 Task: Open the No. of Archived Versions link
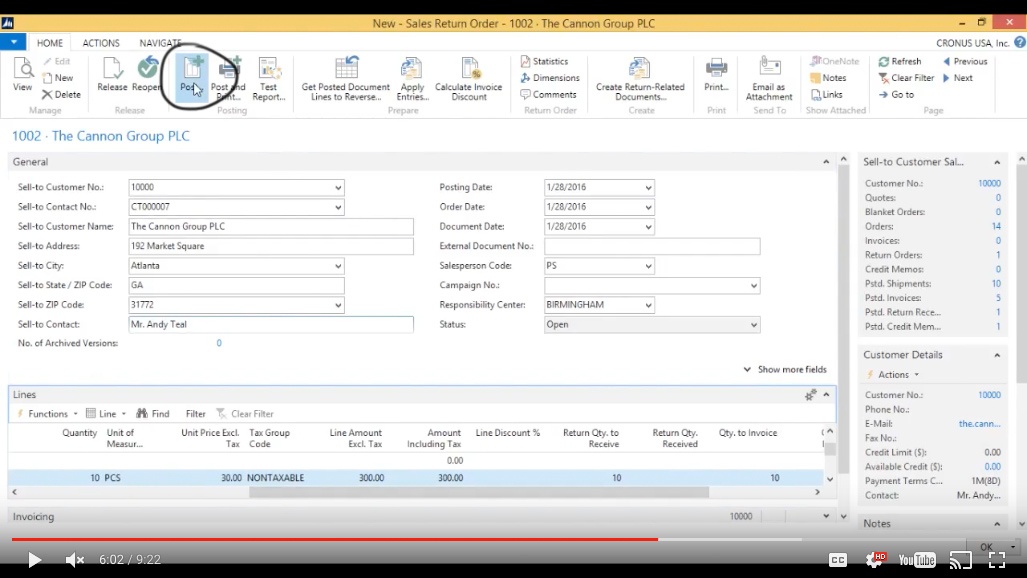(x=219, y=343)
